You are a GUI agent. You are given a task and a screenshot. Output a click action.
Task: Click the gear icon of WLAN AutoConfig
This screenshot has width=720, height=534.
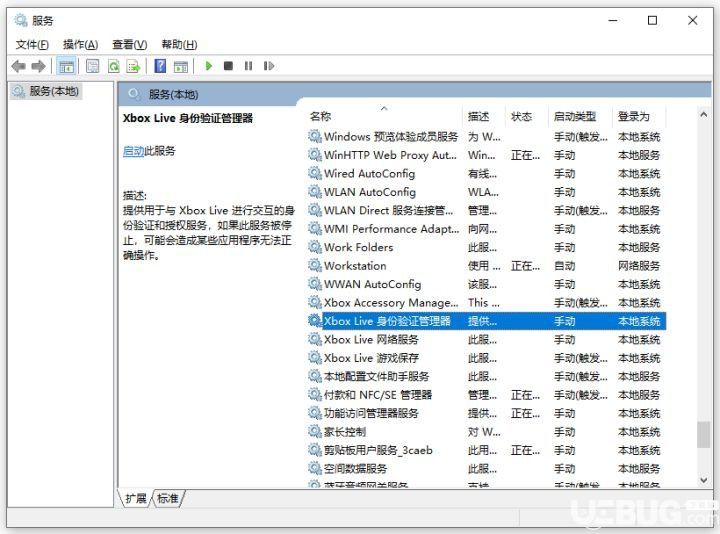coord(315,191)
